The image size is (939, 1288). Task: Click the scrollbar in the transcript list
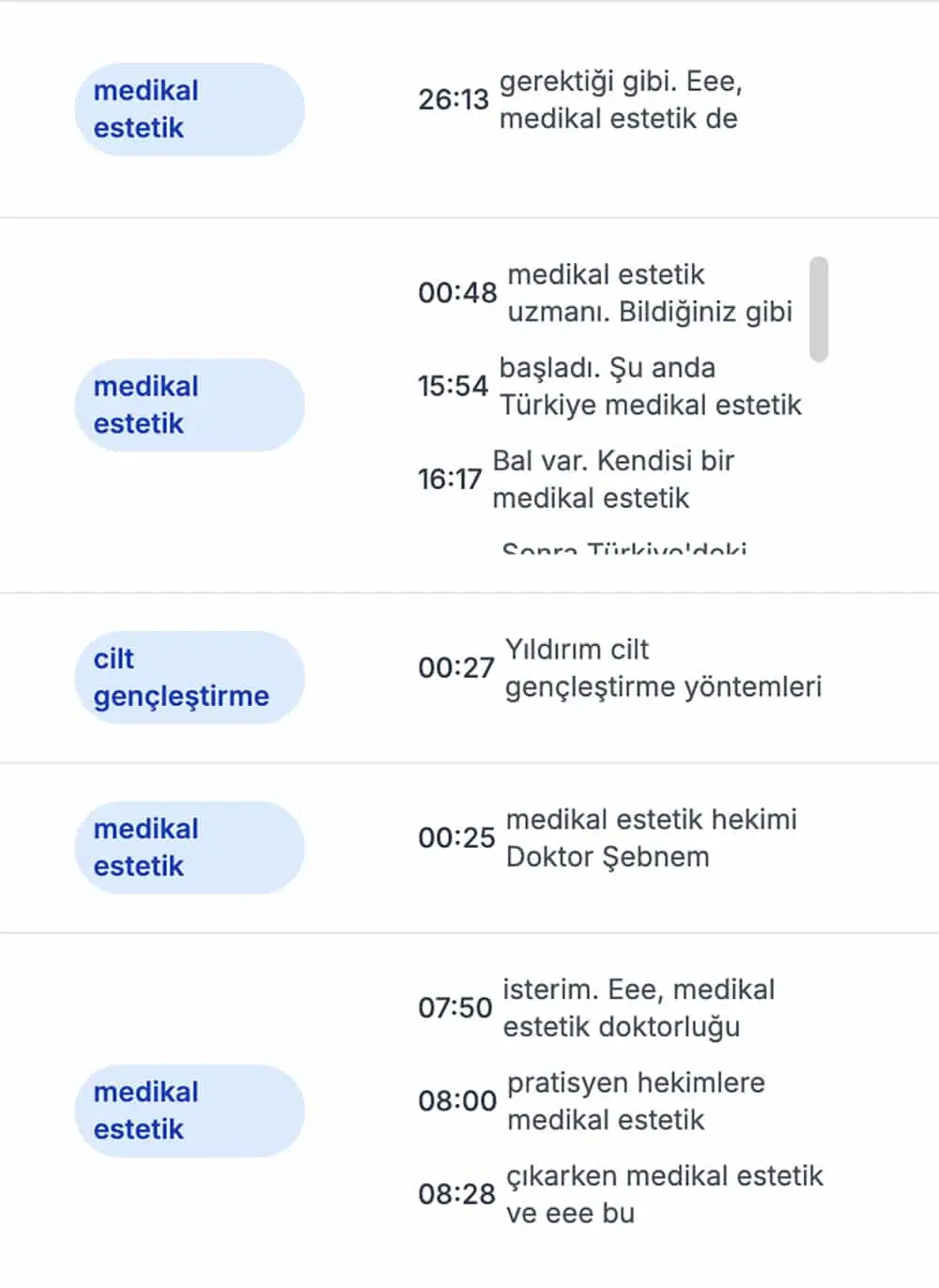[x=819, y=309]
